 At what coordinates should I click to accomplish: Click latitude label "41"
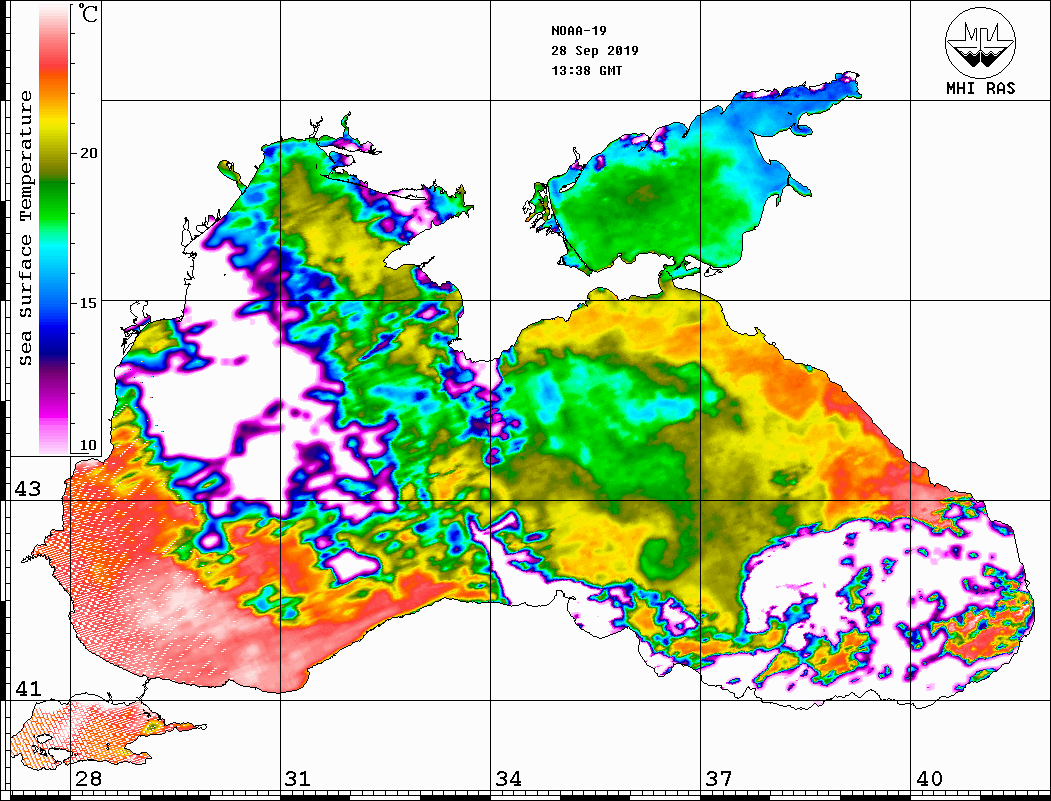[28, 688]
